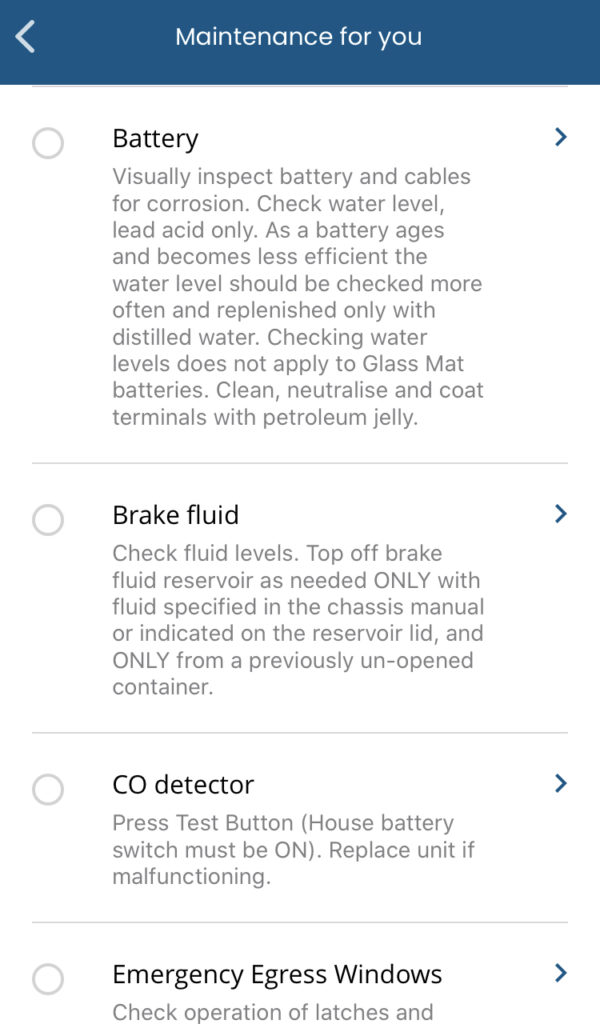The image size is (600, 1024).
Task: Expand the Brake fluid maintenance entry
Action: (x=560, y=514)
